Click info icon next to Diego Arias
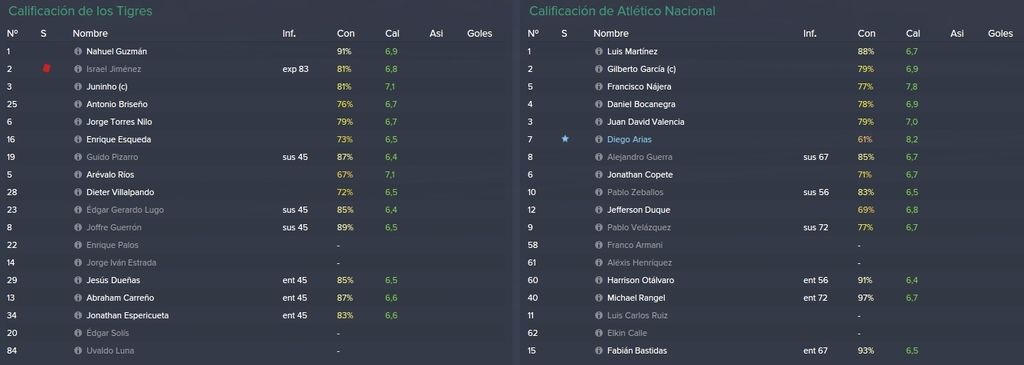Screen dimensions: 1024x365 [599, 139]
